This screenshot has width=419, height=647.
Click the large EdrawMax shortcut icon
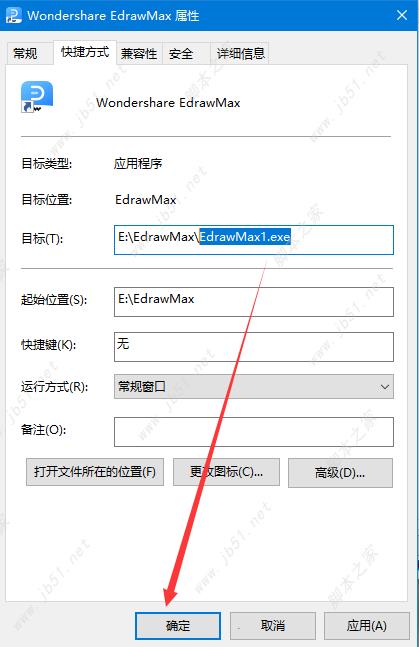pos(37,97)
